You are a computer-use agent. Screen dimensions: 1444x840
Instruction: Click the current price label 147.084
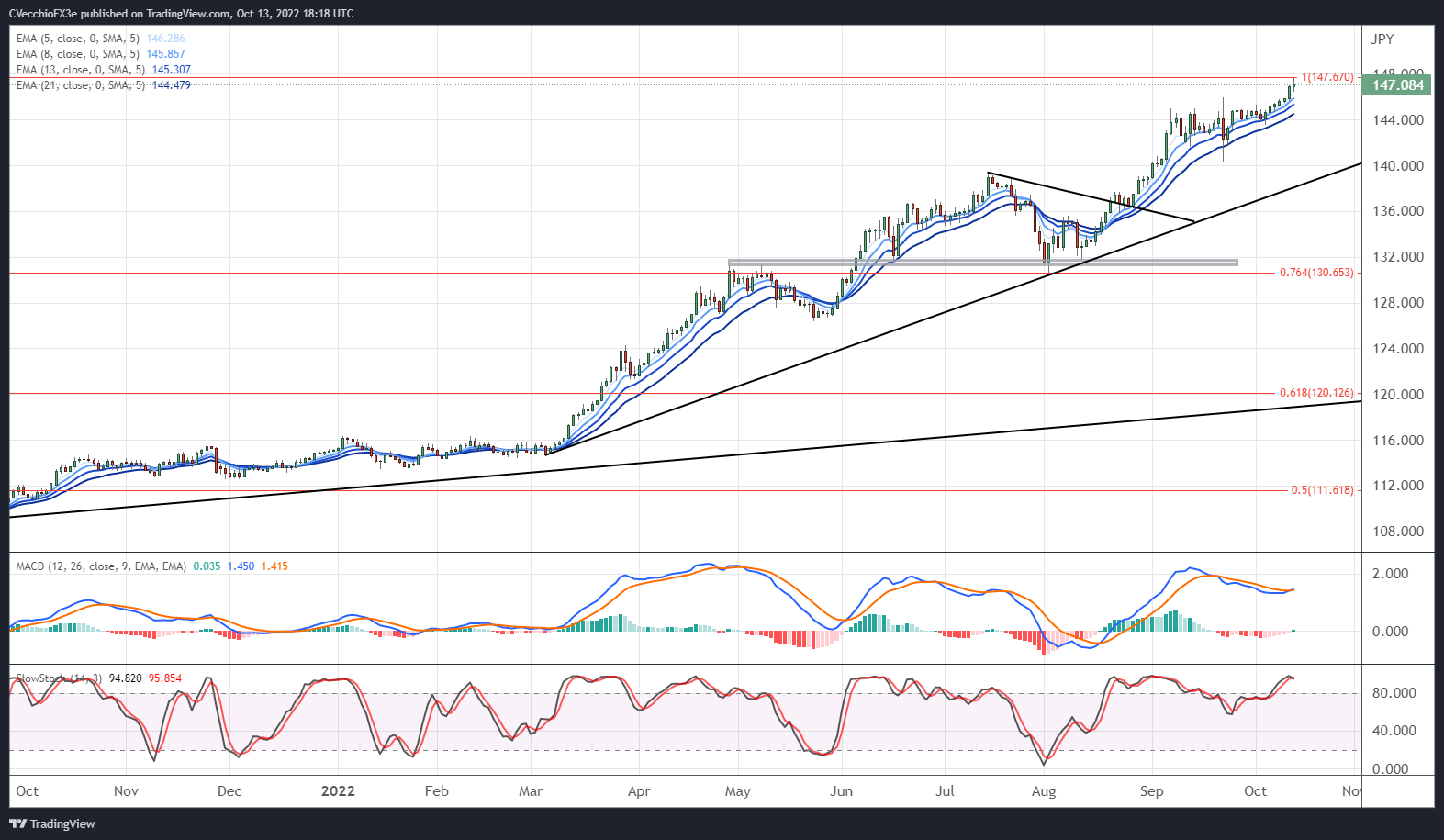pos(1398,85)
